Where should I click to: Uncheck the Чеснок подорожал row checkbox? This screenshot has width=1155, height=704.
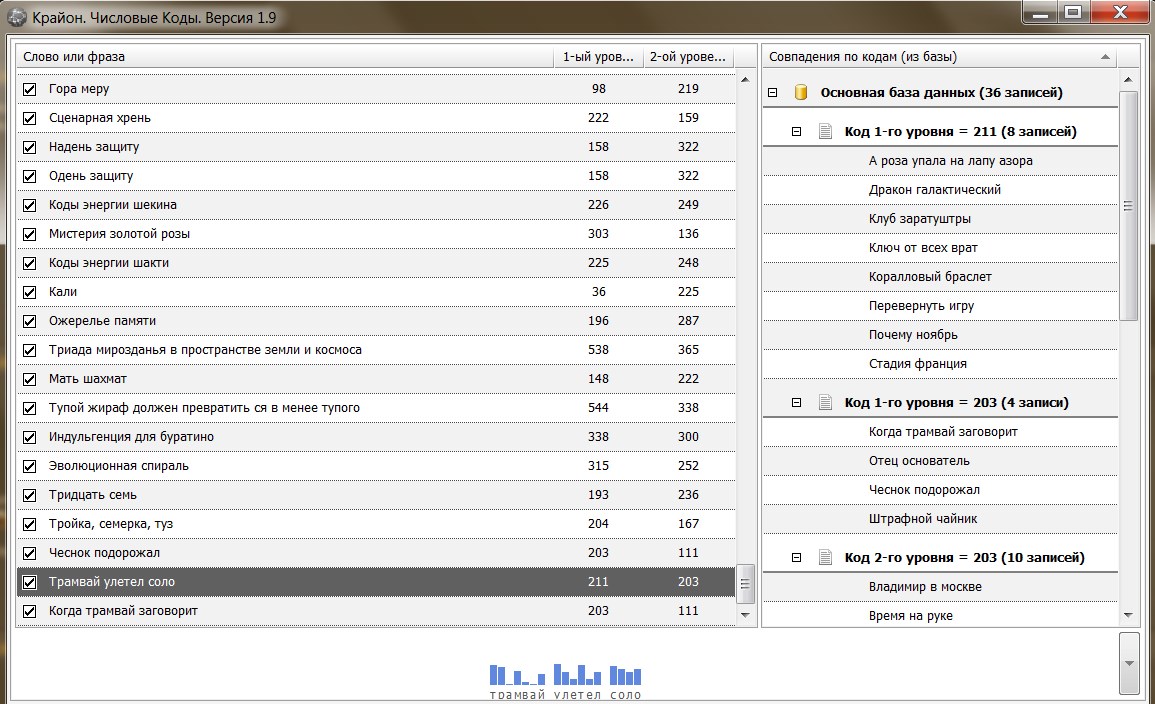click(30, 553)
